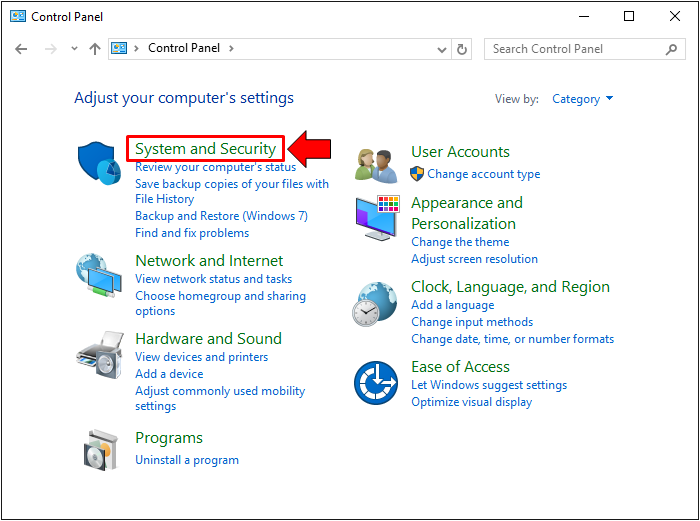Click the Hardware and Sound printer icon
The height and width of the screenshot is (521, 700).
pos(100,355)
